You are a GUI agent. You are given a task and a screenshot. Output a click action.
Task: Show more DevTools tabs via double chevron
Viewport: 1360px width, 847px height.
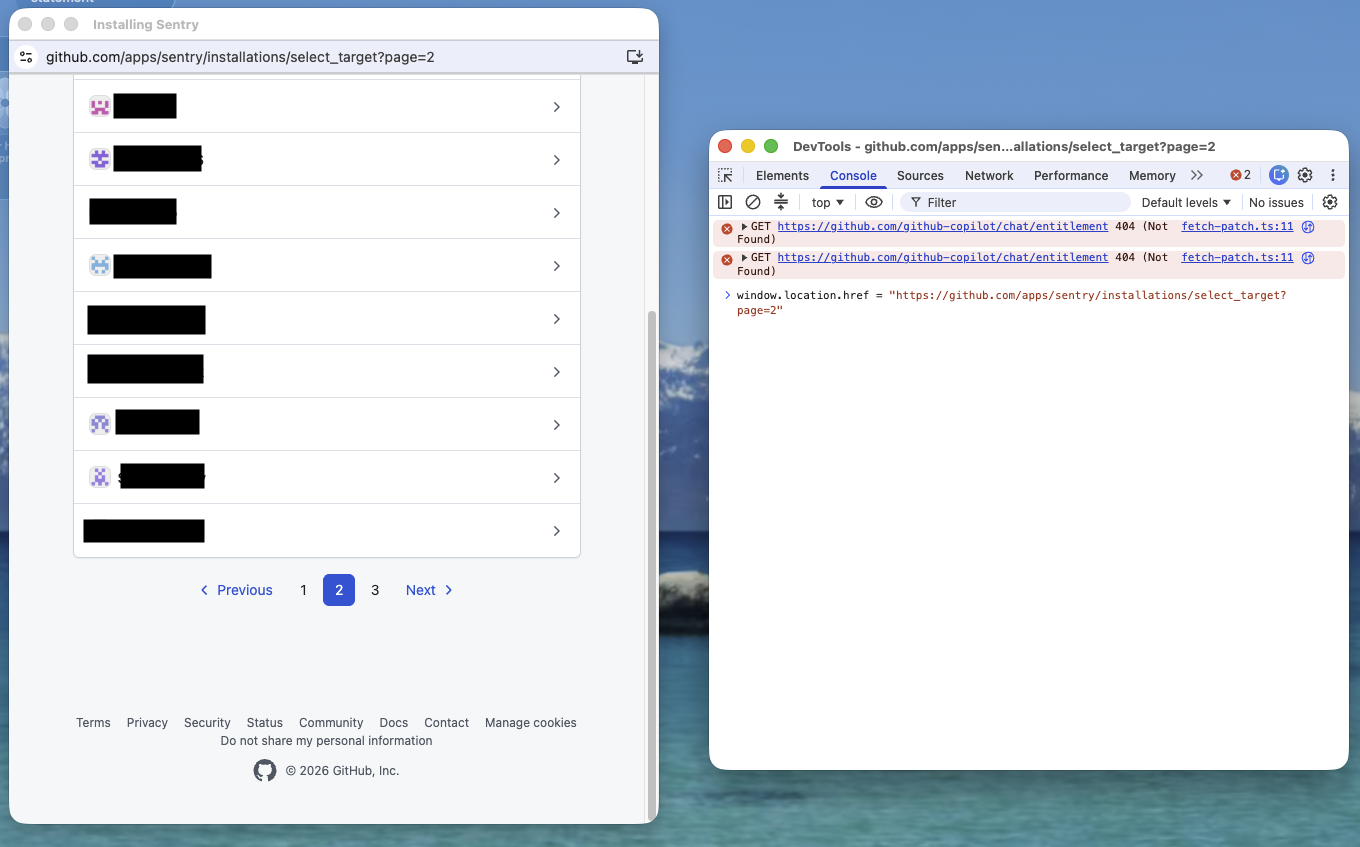(1197, 175)
